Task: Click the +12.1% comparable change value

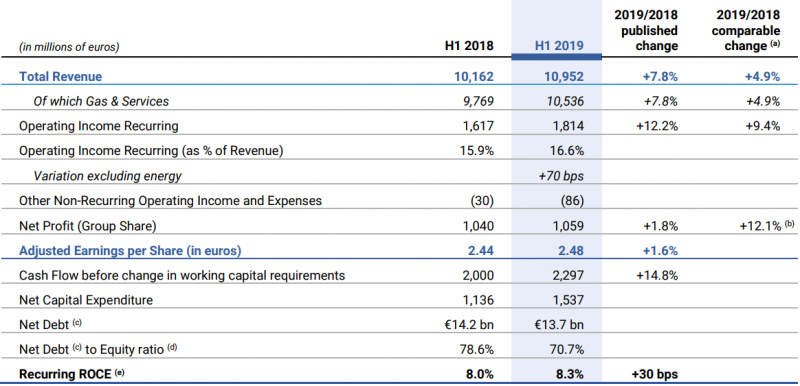Action: (x=755, y=226)
